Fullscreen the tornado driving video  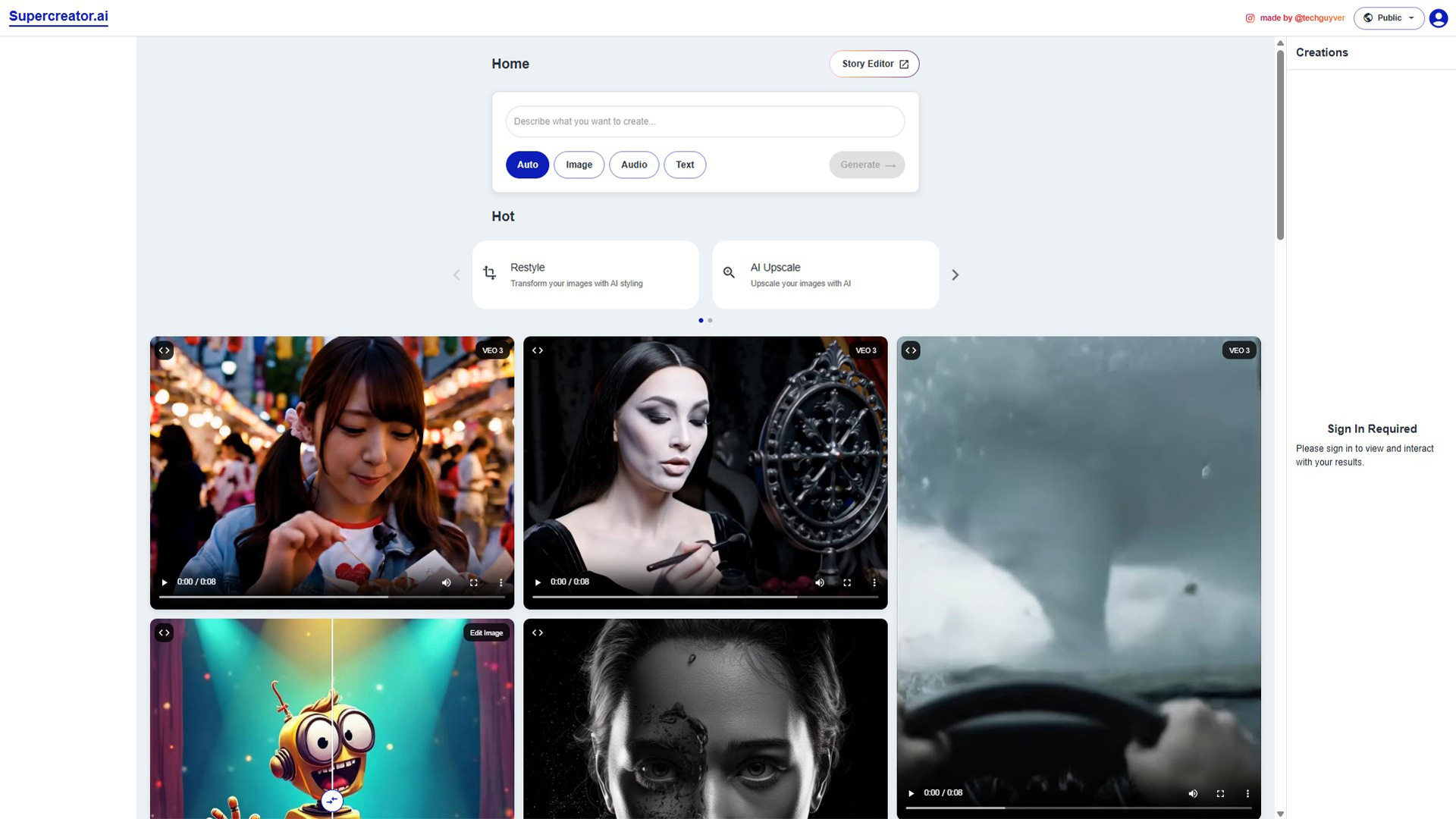tap(1220, 793)
